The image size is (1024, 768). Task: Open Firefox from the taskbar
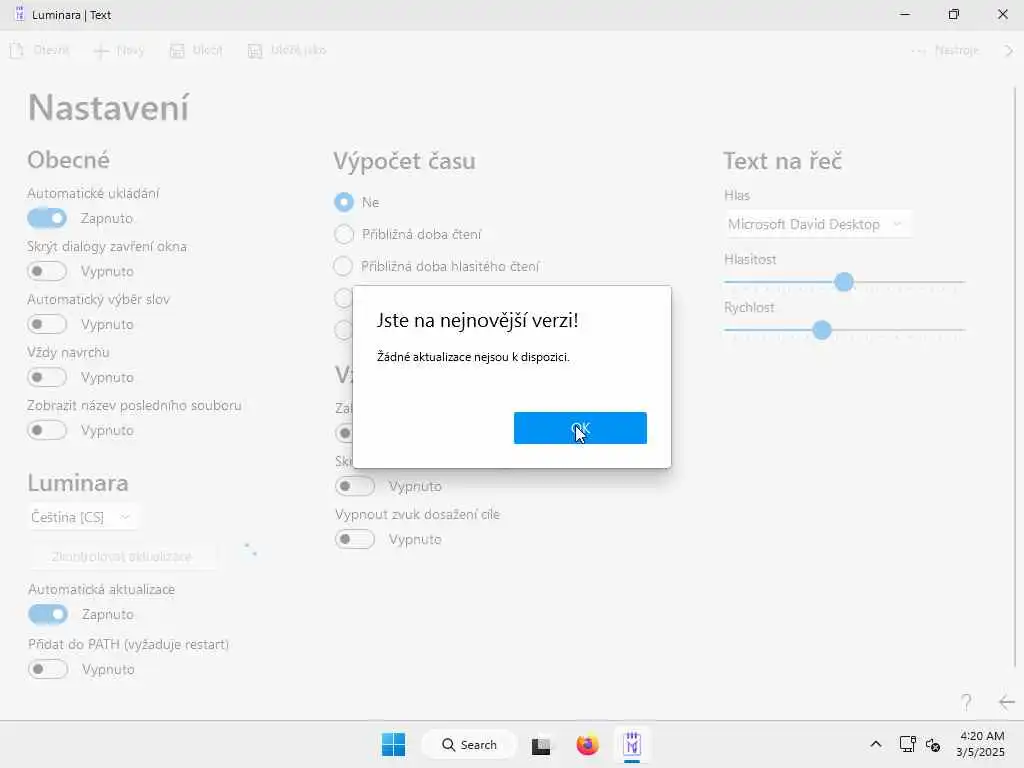[587, 744]
